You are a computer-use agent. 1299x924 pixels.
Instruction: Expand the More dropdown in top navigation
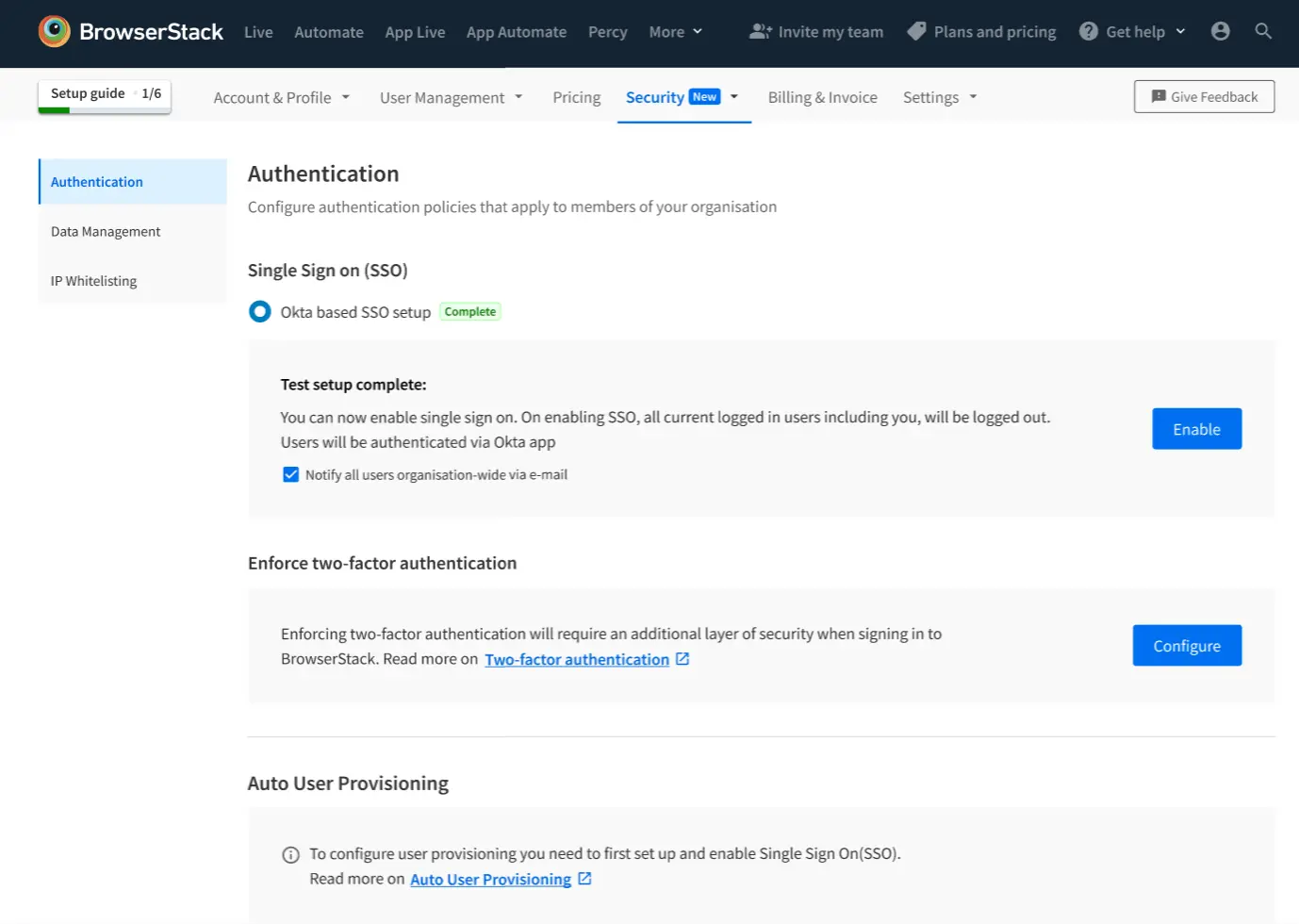675,31
